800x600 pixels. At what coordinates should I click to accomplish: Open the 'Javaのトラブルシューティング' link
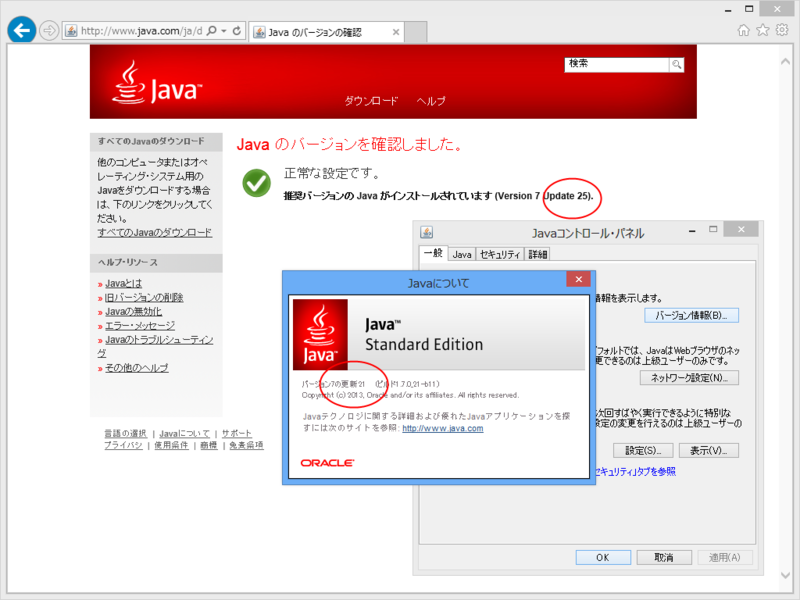[x=159, y=340]
